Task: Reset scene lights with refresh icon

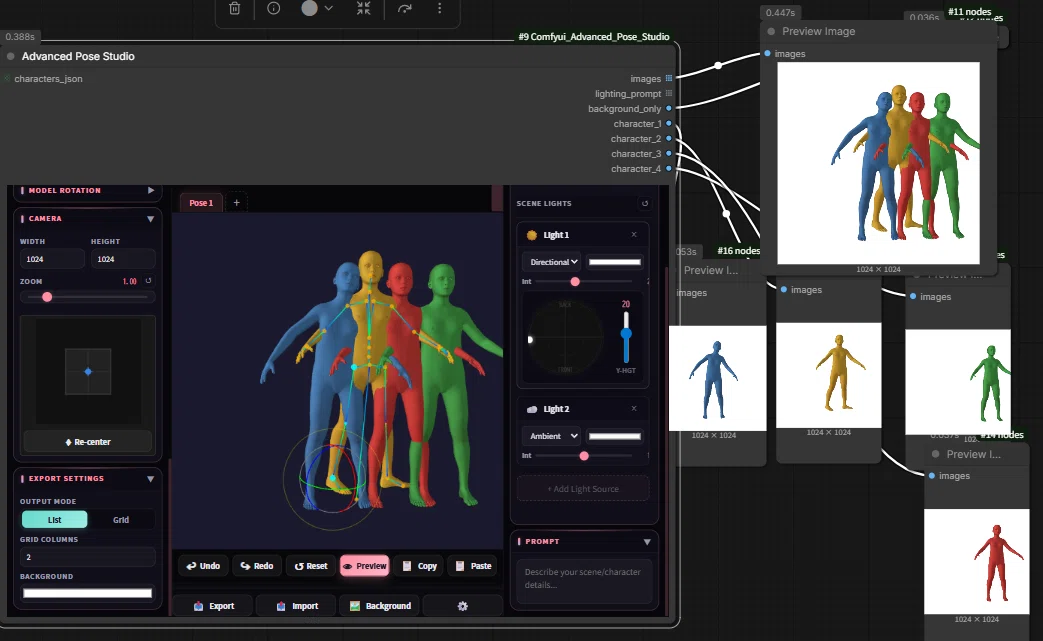Action: tap(645, 203)
